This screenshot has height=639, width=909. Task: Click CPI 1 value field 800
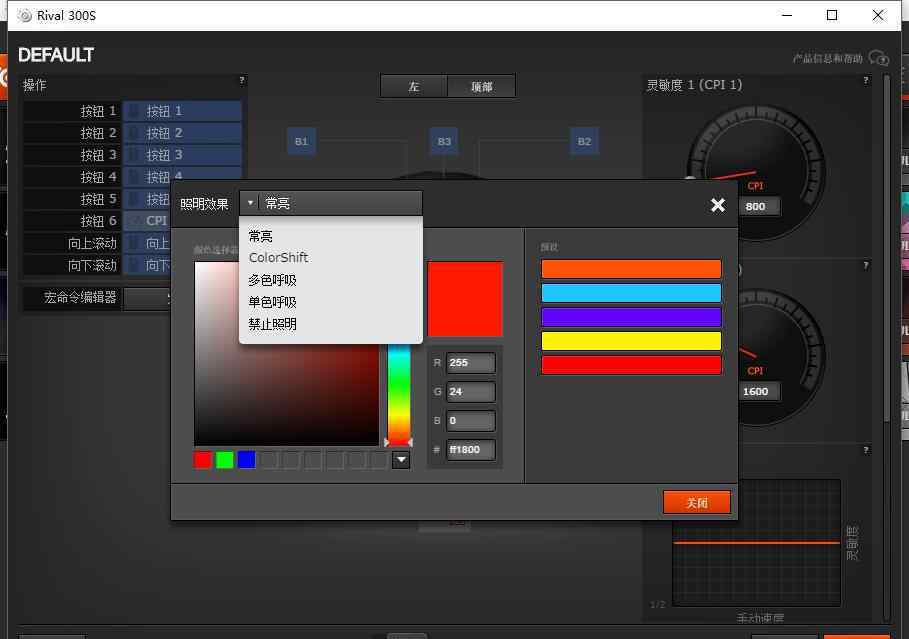pyautogui.click(x=758, y=206)
